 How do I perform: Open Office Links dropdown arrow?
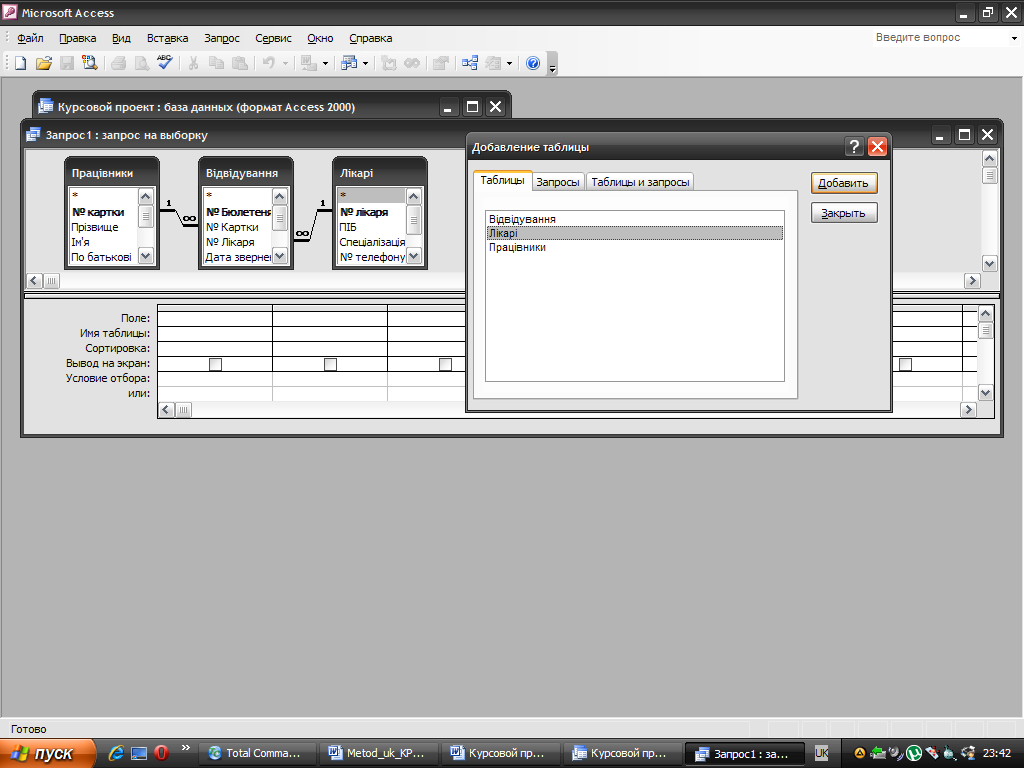click(325, 63)
